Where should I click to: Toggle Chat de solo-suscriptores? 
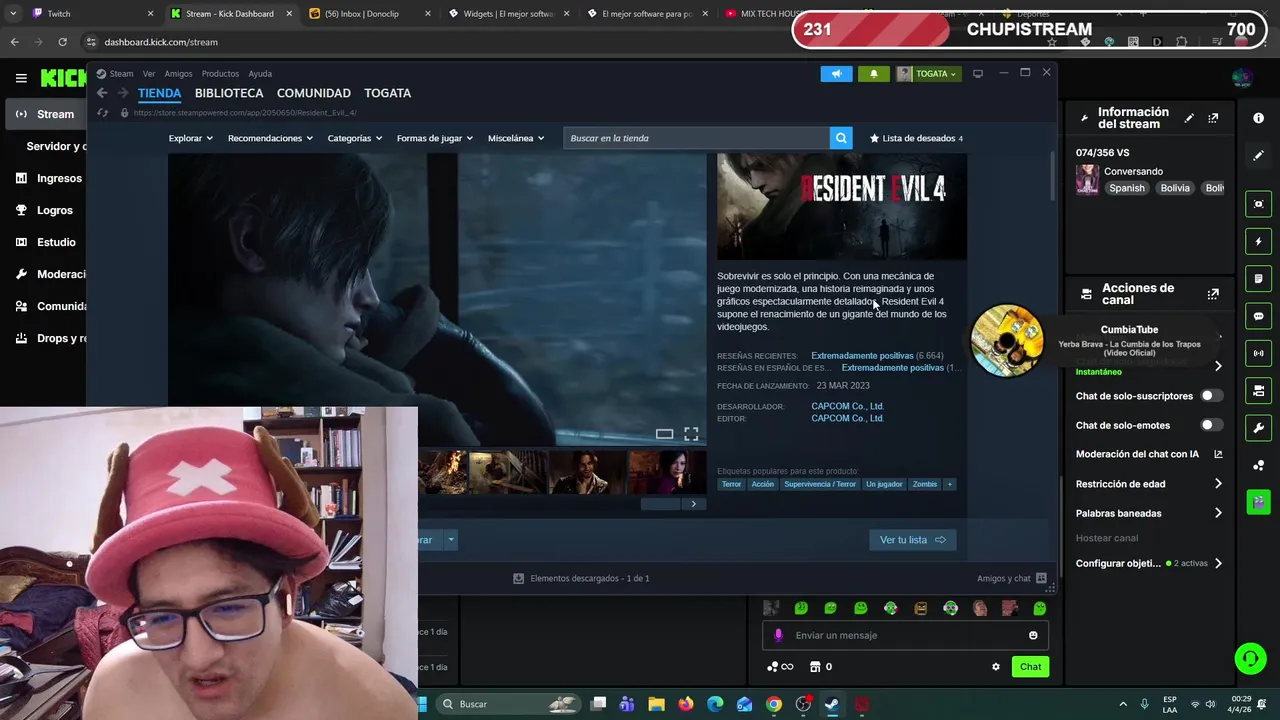coord(1211,396)
